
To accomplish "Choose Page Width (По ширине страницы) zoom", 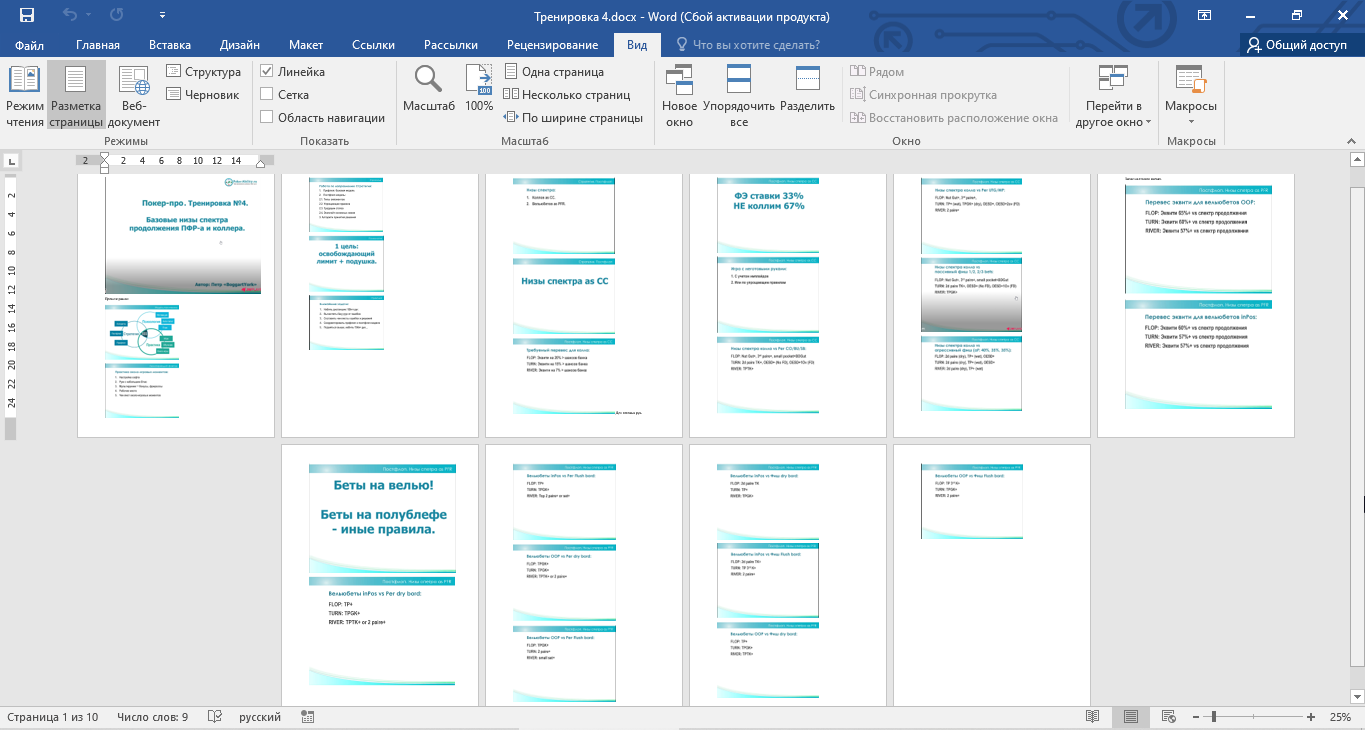I will tap(573, 118).
